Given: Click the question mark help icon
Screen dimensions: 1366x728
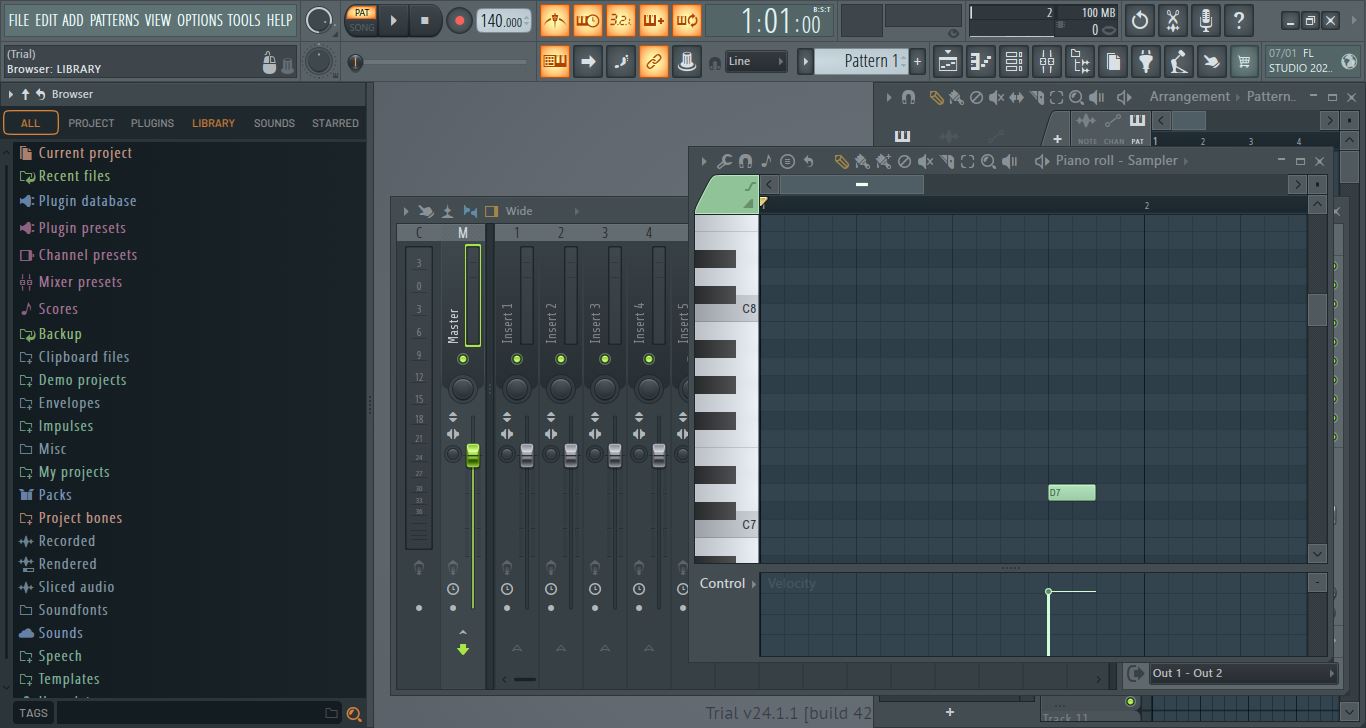Looking at the screenshot, I should pos(1239,20).
